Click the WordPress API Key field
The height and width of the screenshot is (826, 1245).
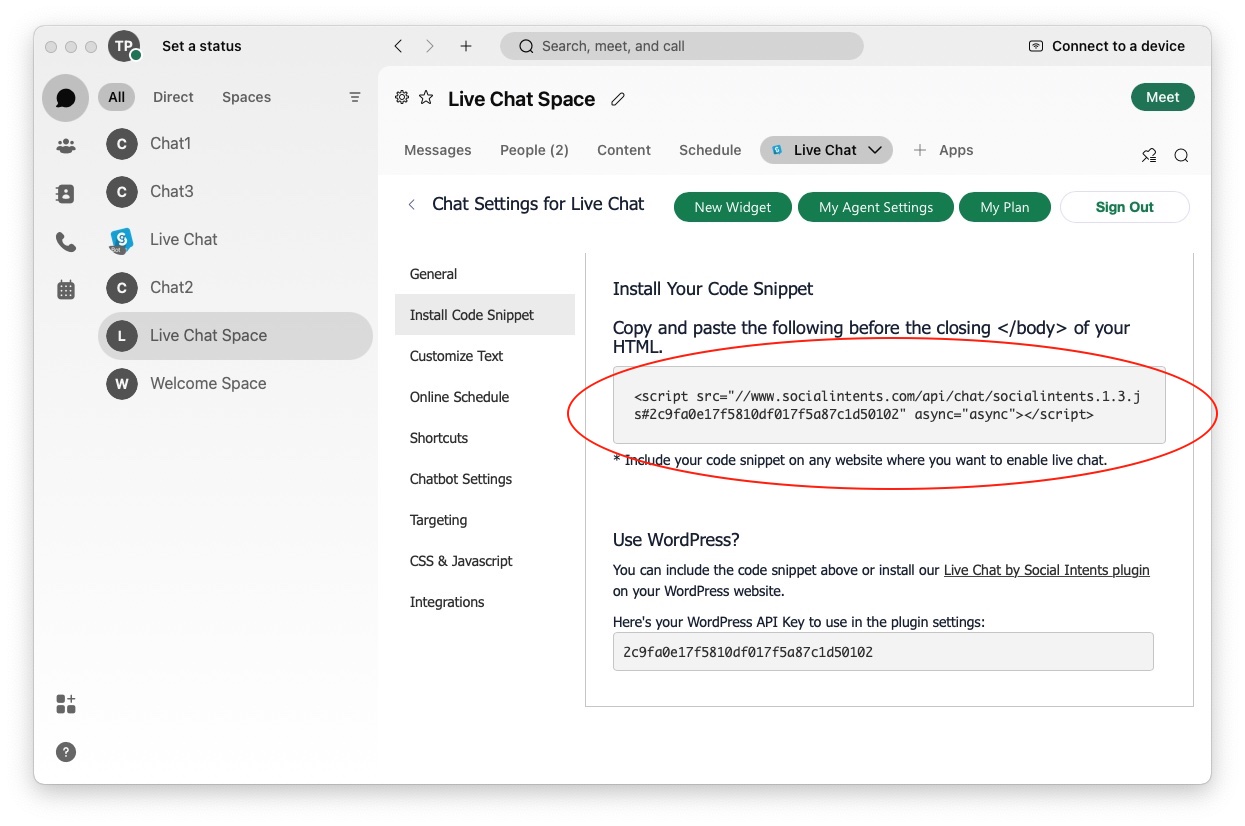pos(883,651)
